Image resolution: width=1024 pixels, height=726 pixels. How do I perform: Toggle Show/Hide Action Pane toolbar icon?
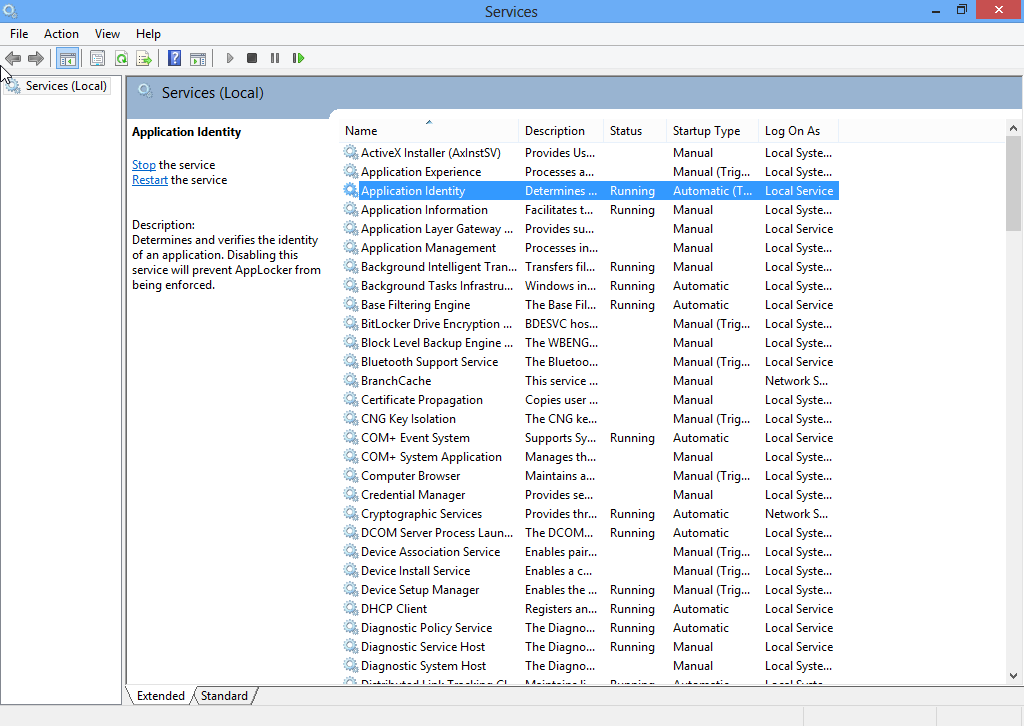click(x=198, y=58)
